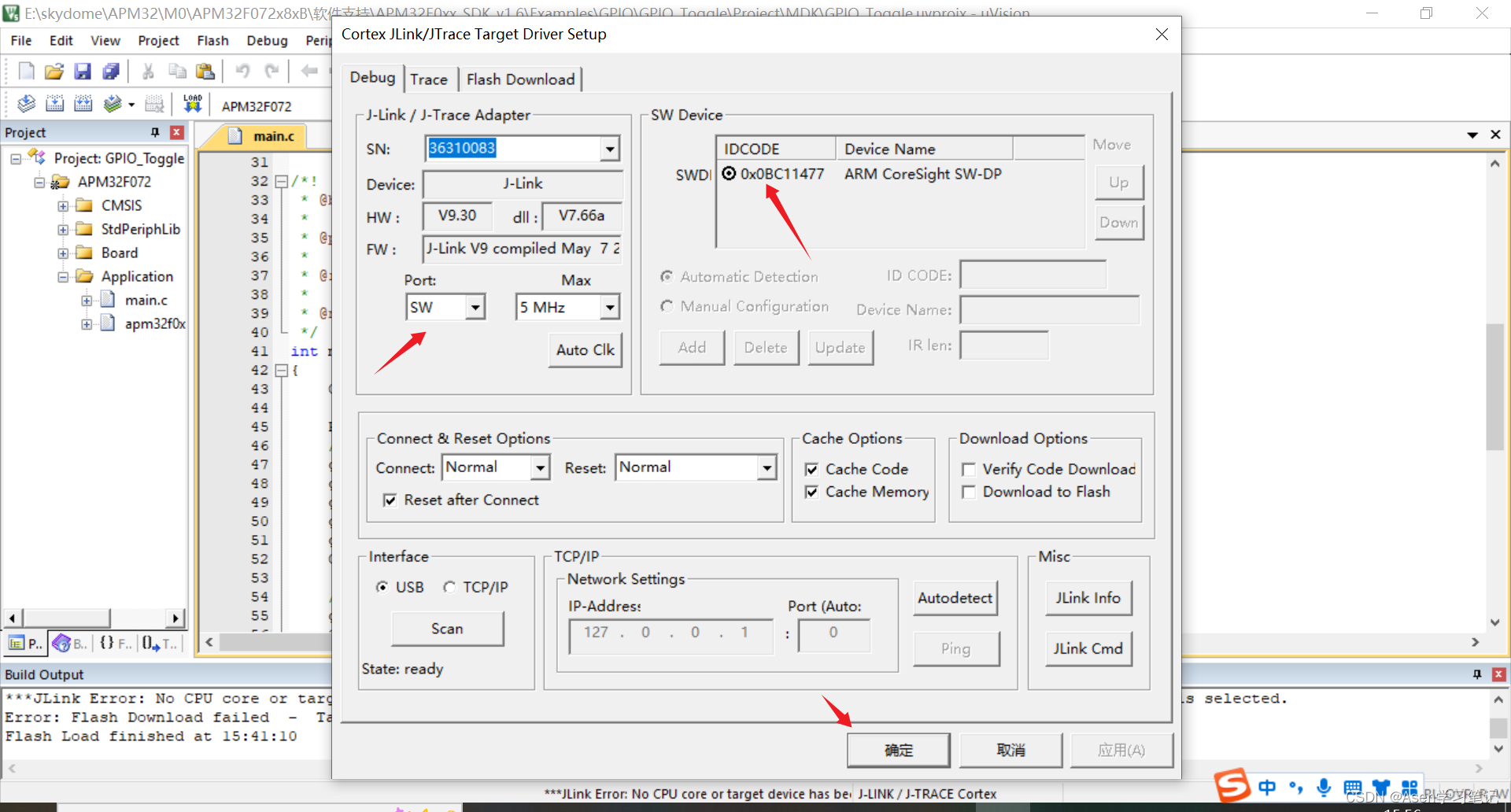The width and height of the screenshot is (1511, 812).
Task: Select TCP/IP interface radio button
Action: tap(449, 587)
